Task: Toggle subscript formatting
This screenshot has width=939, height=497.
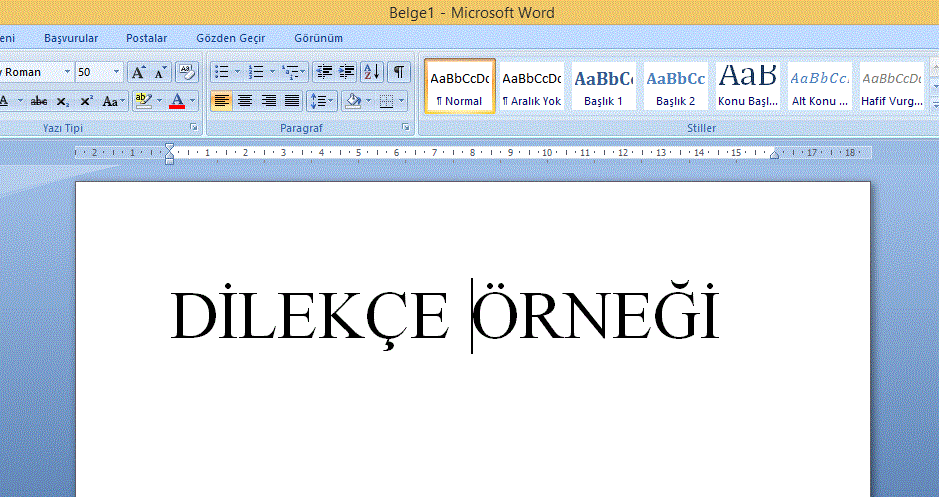Action: (x=62, y=101)
